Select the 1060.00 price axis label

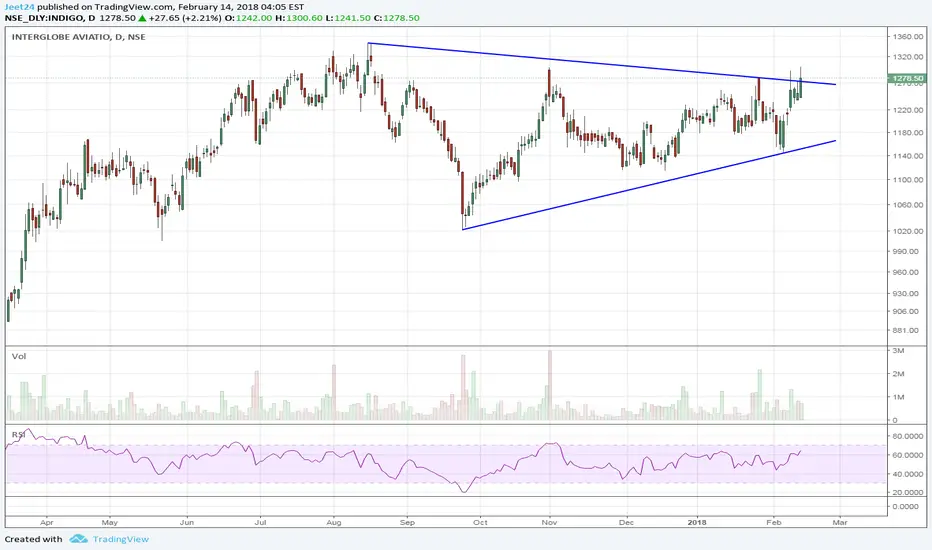908,205
